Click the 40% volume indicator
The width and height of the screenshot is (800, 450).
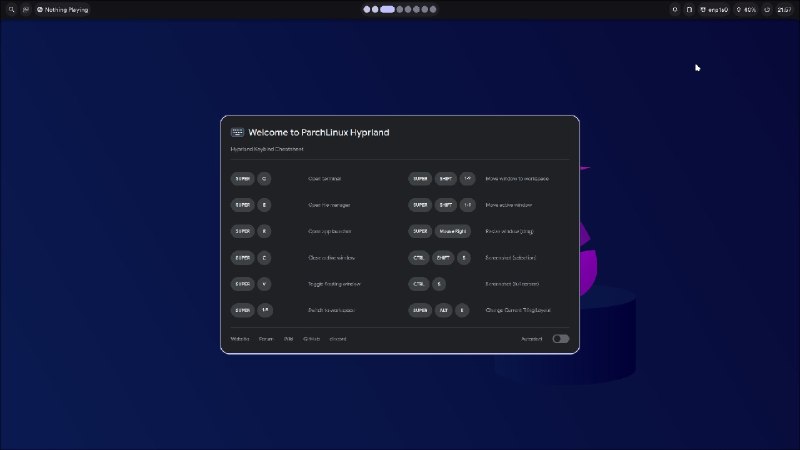coord(746,9)
